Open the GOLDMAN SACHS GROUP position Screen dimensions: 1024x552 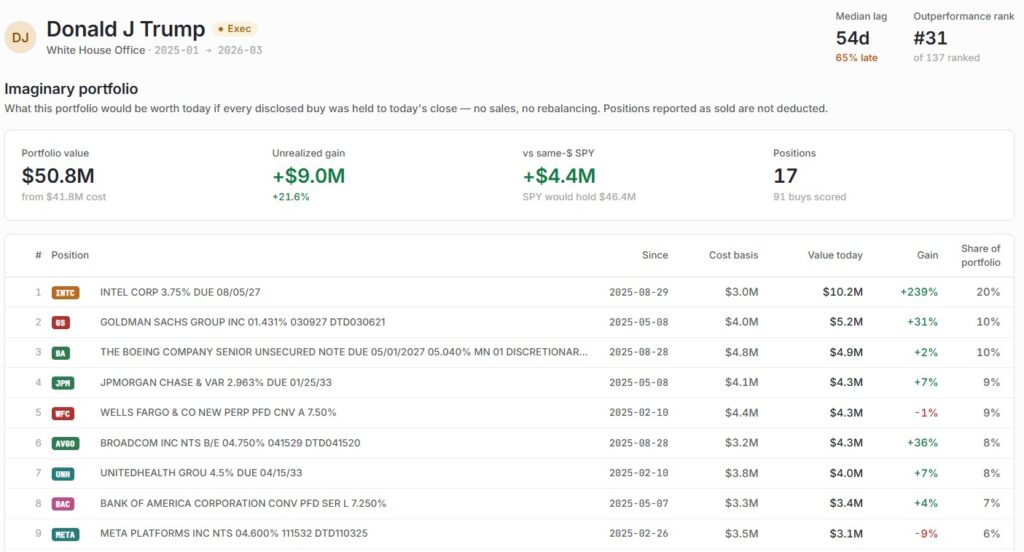509,322
